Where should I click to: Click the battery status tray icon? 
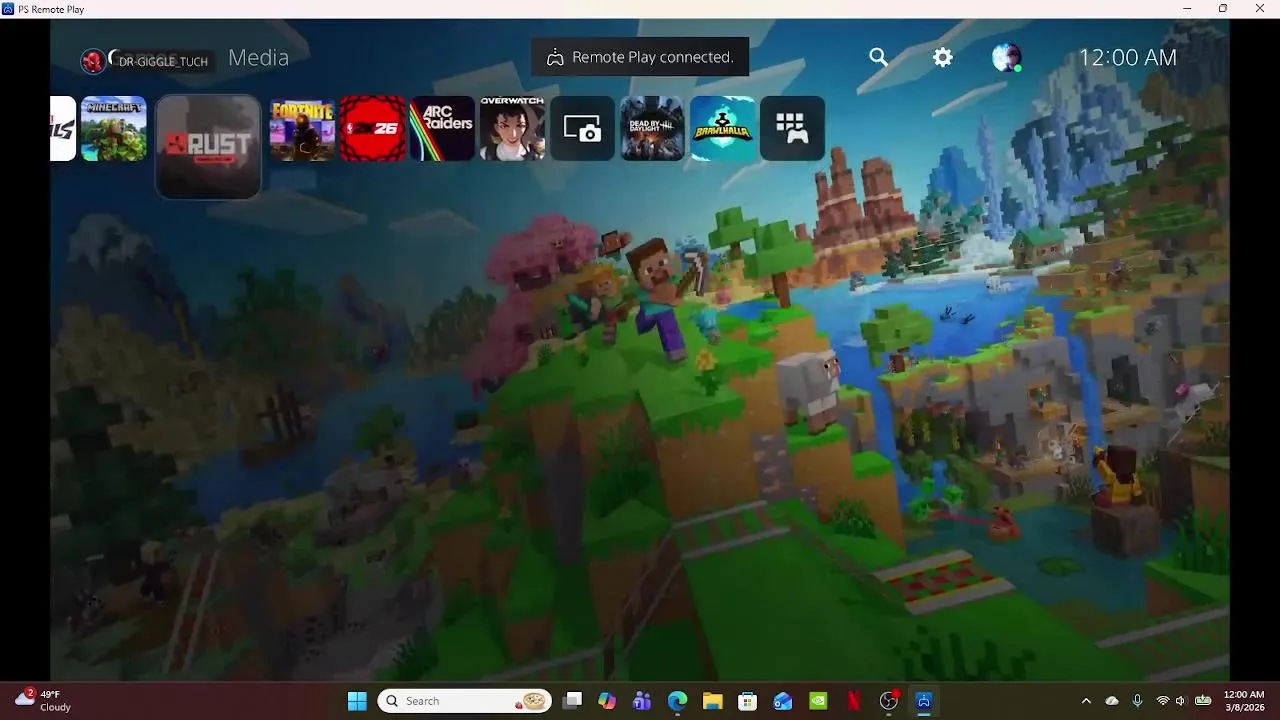(x=1203, y=700)
